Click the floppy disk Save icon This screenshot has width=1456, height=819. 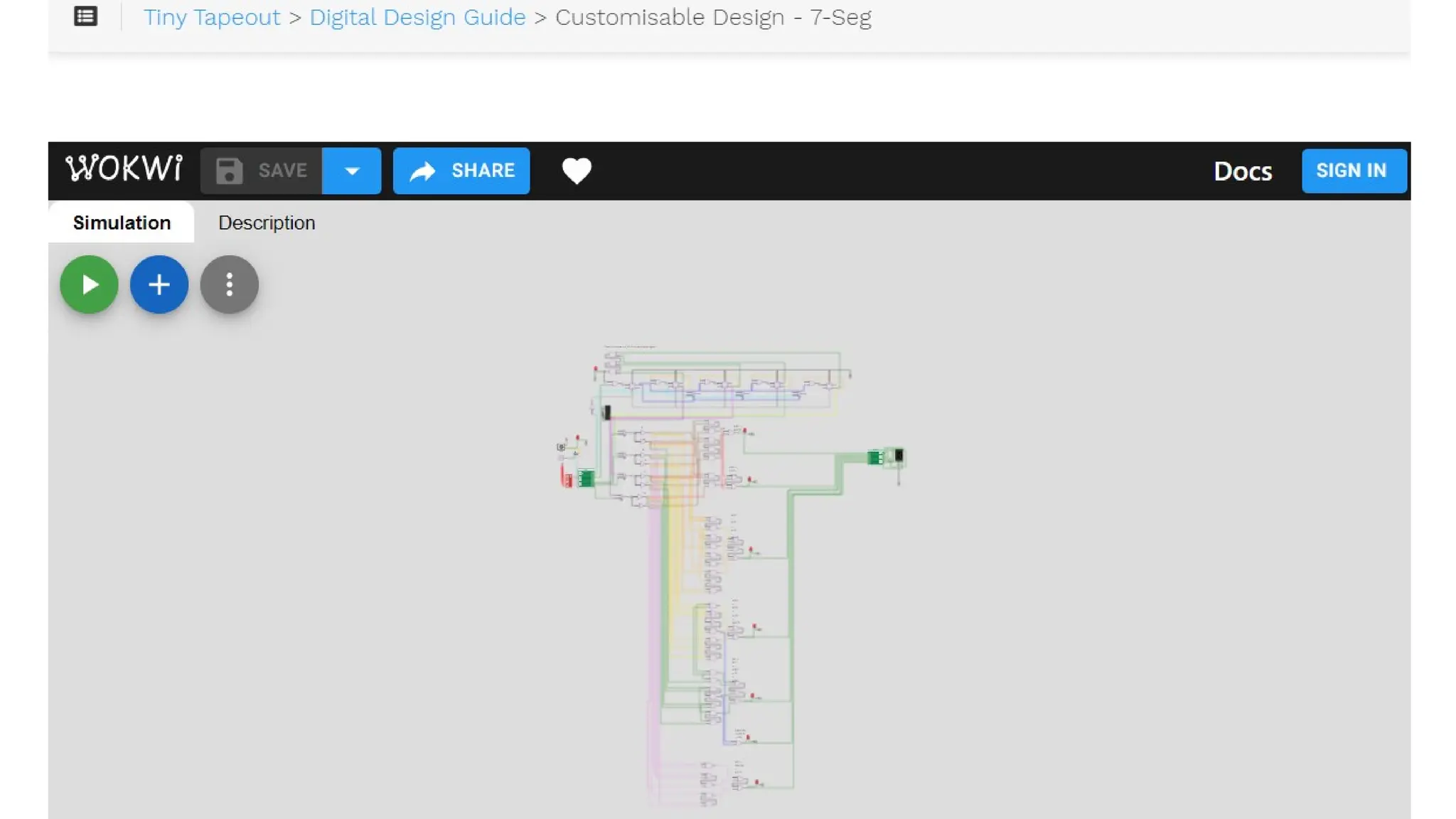point(229,171)
